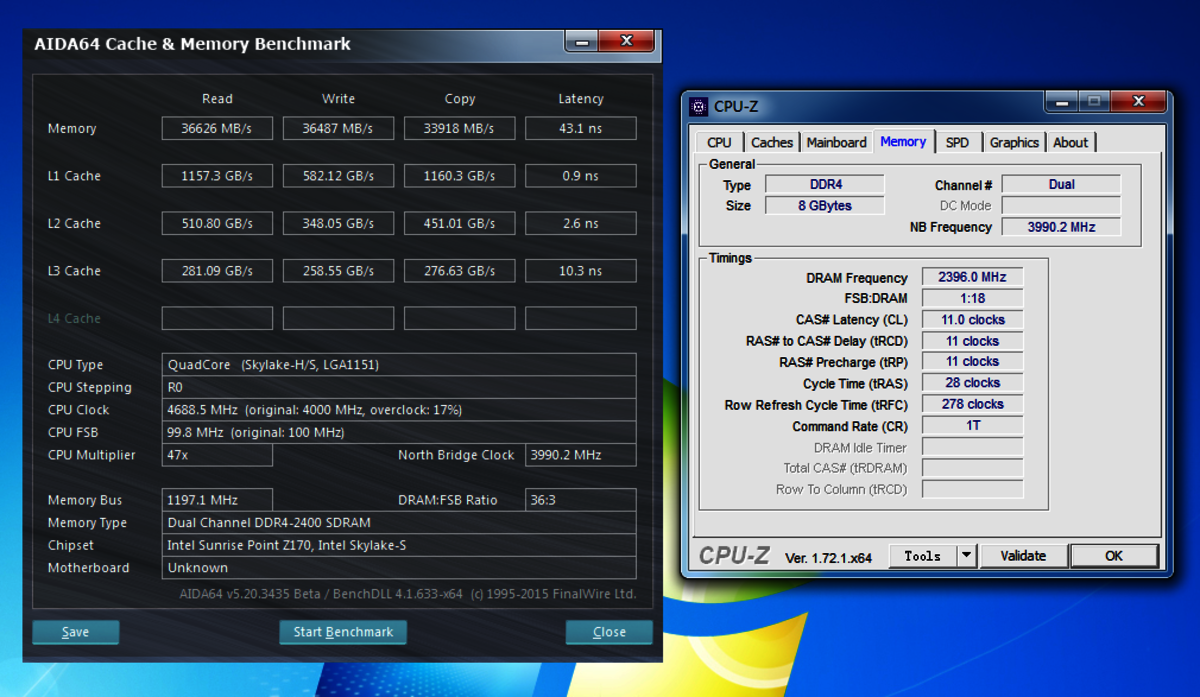Click the Motherboard Unknown field

click(x=399, y=568)
